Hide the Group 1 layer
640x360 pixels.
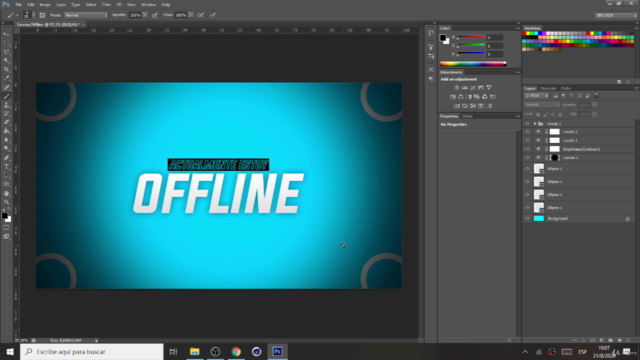click(x=527, y=123)
